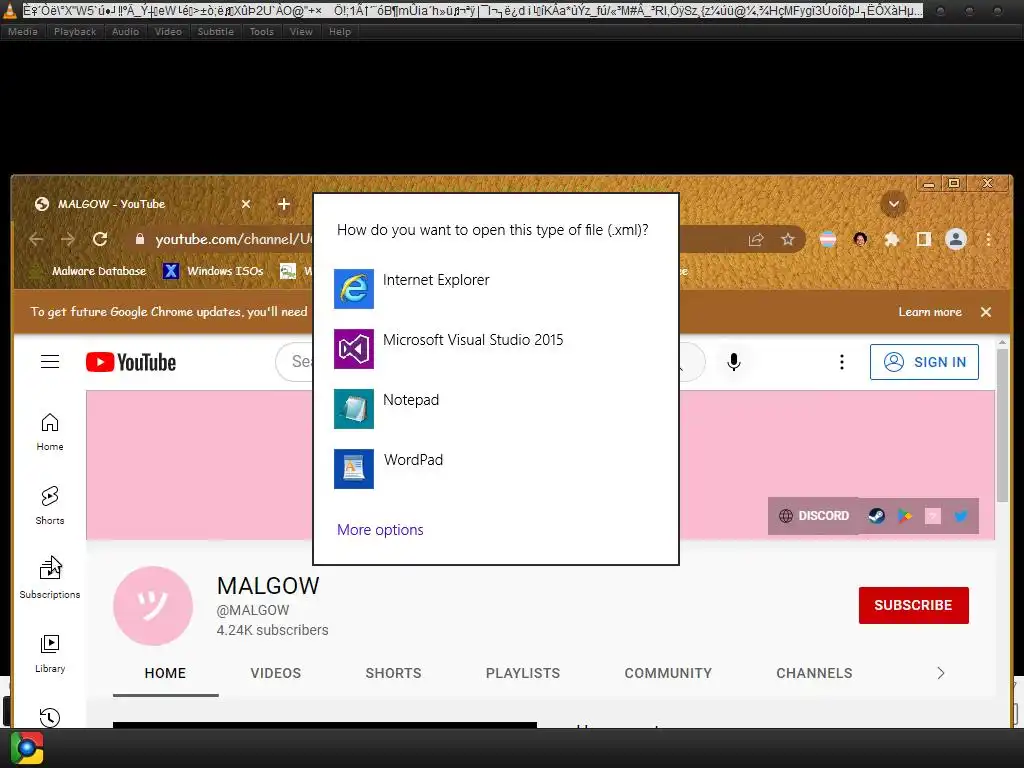
Task: Click the Chrome icon in the taskbar
Action: click(x=27, y=748)
